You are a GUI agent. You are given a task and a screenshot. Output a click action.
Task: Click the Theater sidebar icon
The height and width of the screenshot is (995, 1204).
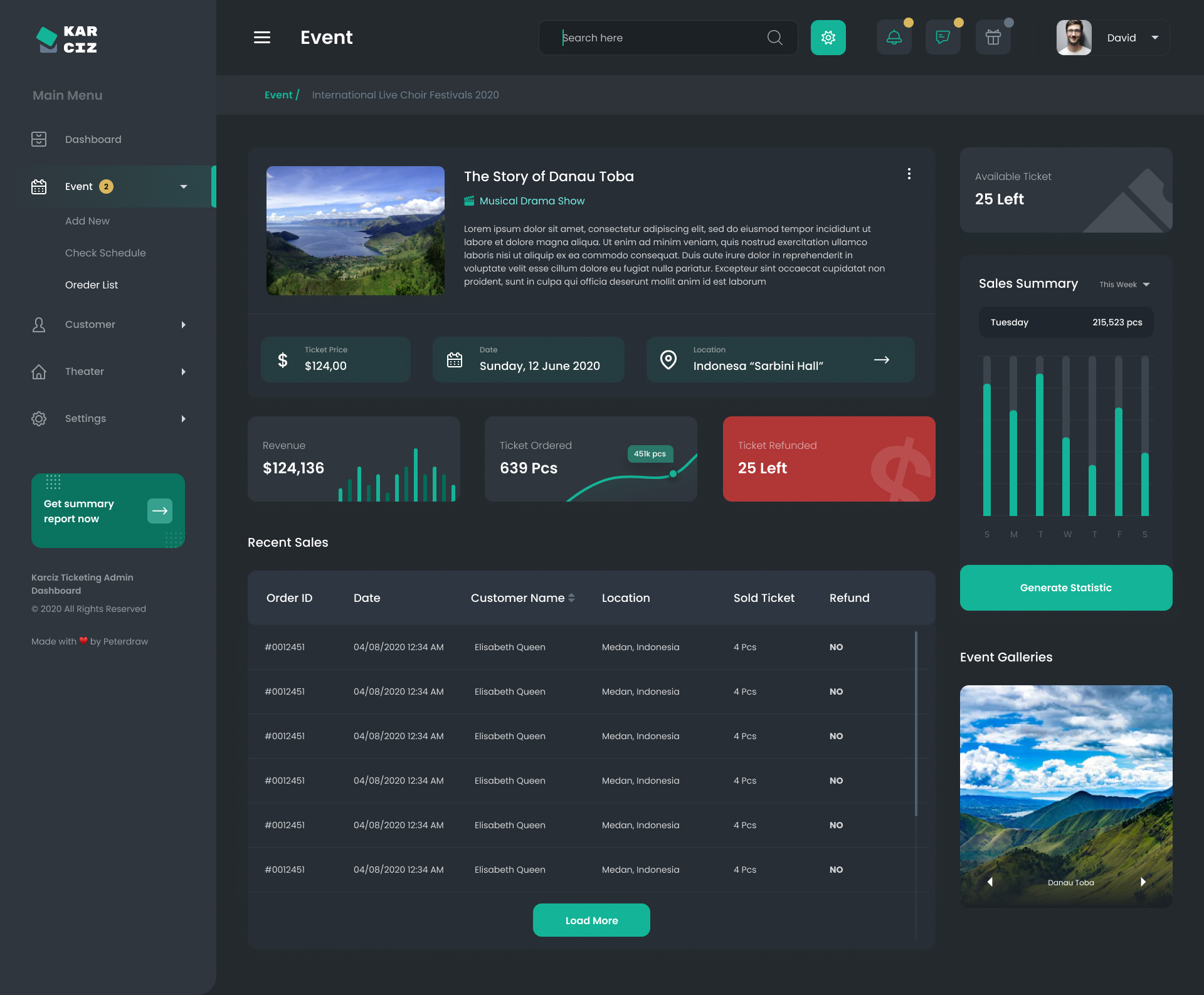point(39,371)
